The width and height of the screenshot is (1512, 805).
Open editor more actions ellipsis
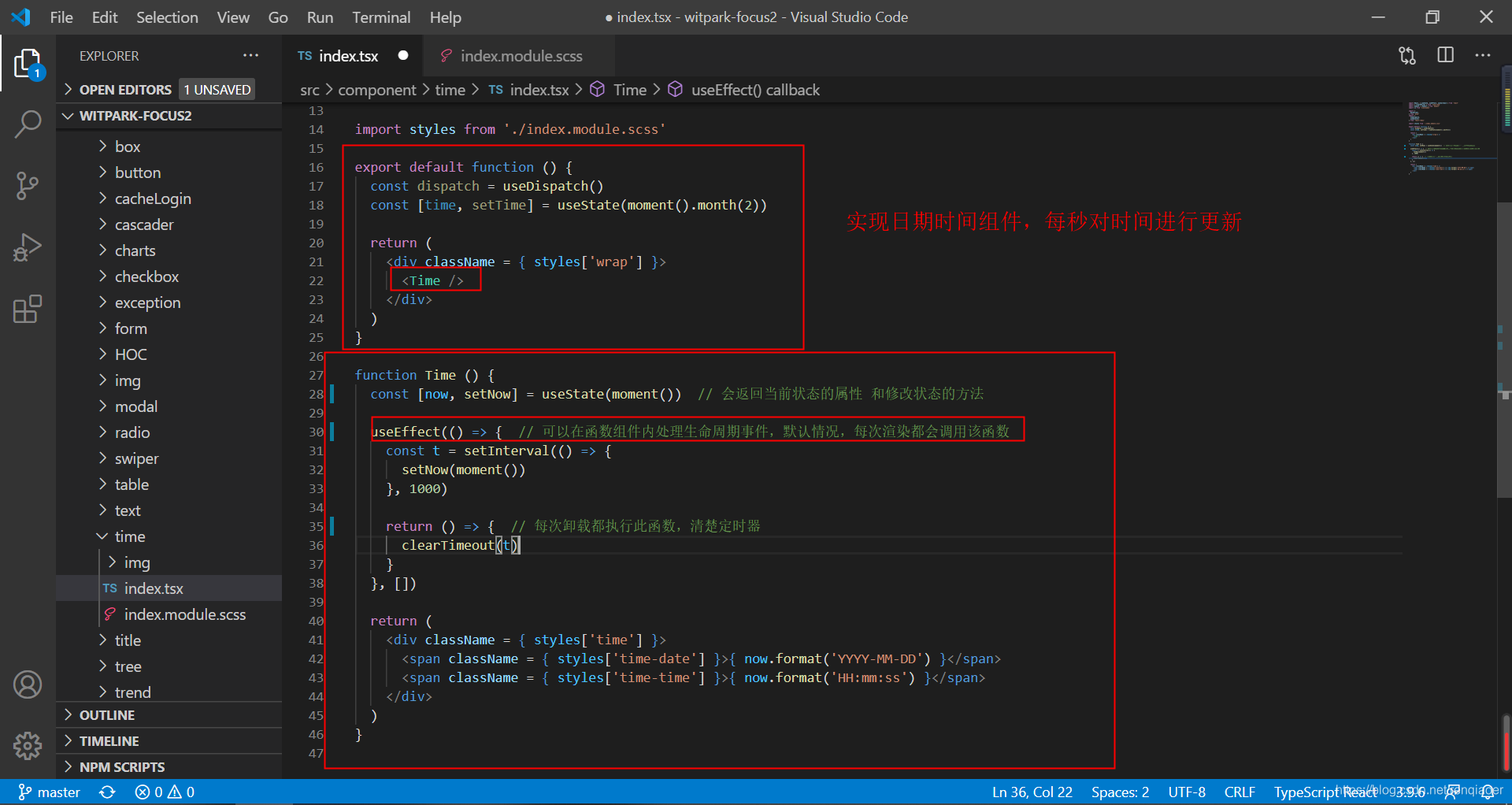pyautogui.click(x=1483, y=55)
